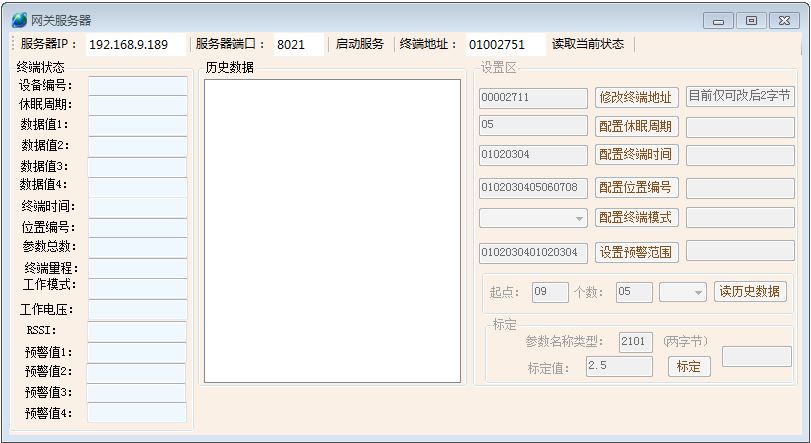Click the input field containing 00002711
Image resolution: width=811 pixels, height=443 pixels.
pos(533,98)
